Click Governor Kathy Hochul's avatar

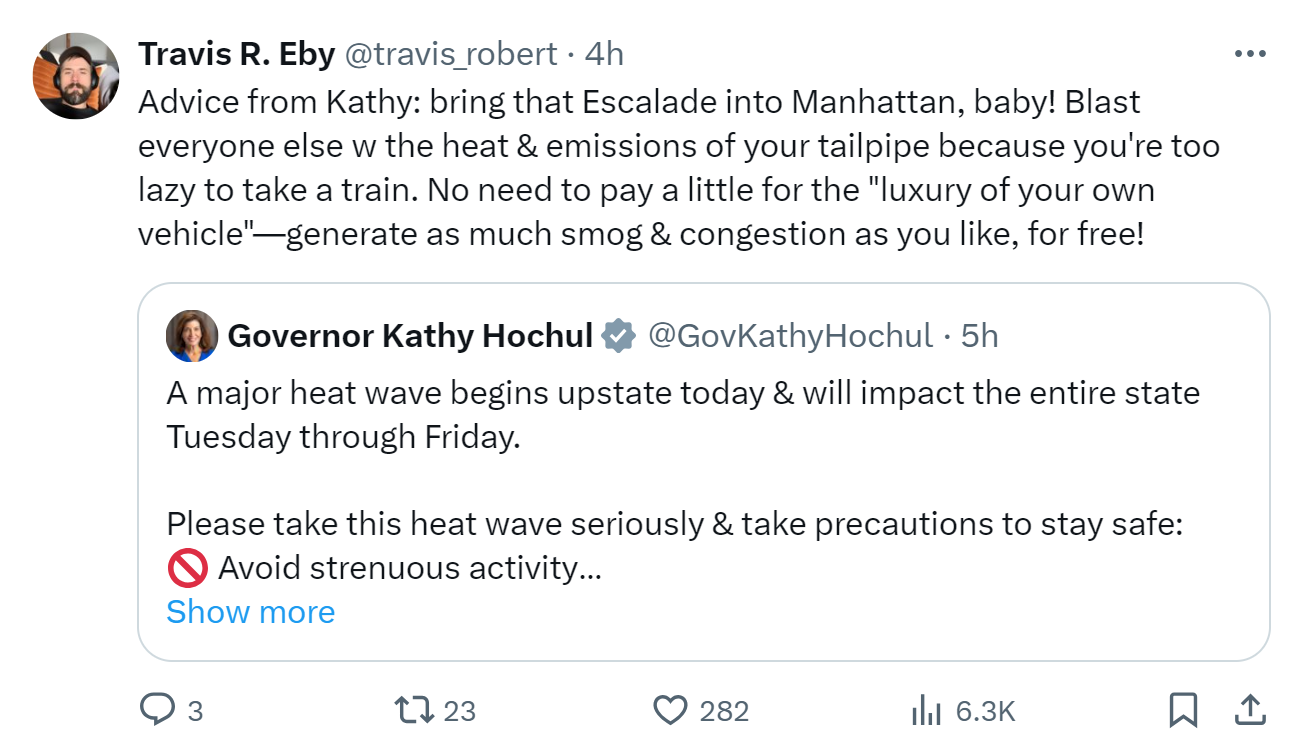click(192, 335)
